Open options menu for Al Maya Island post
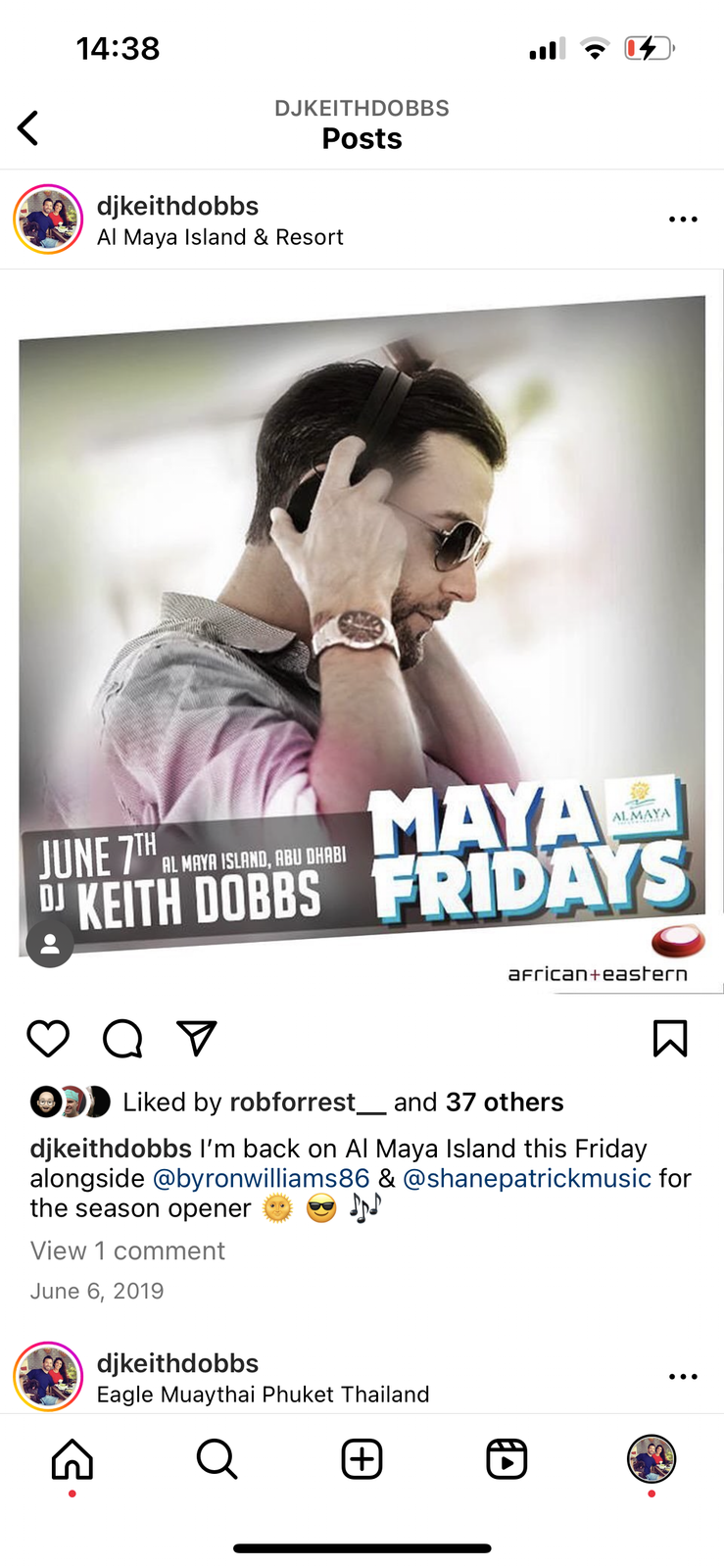724x1568 pixels. [x=683, y=220]
